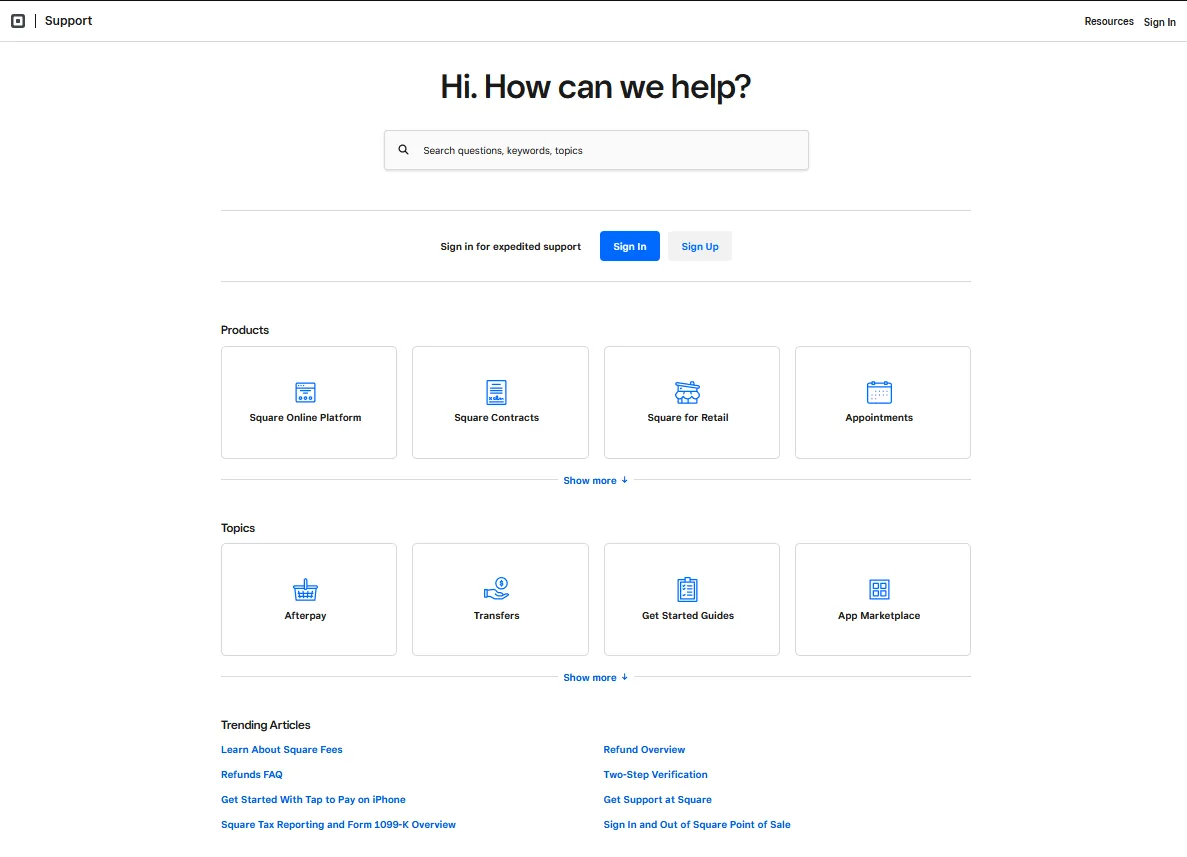The height and width of the screenshot is (857, 1187).
Task: Open Appointments calendar icon
Action: 879,392
